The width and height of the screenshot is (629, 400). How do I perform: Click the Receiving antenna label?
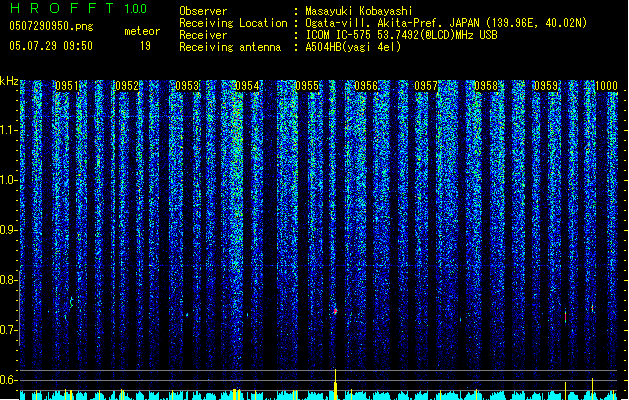pos(230,47)
